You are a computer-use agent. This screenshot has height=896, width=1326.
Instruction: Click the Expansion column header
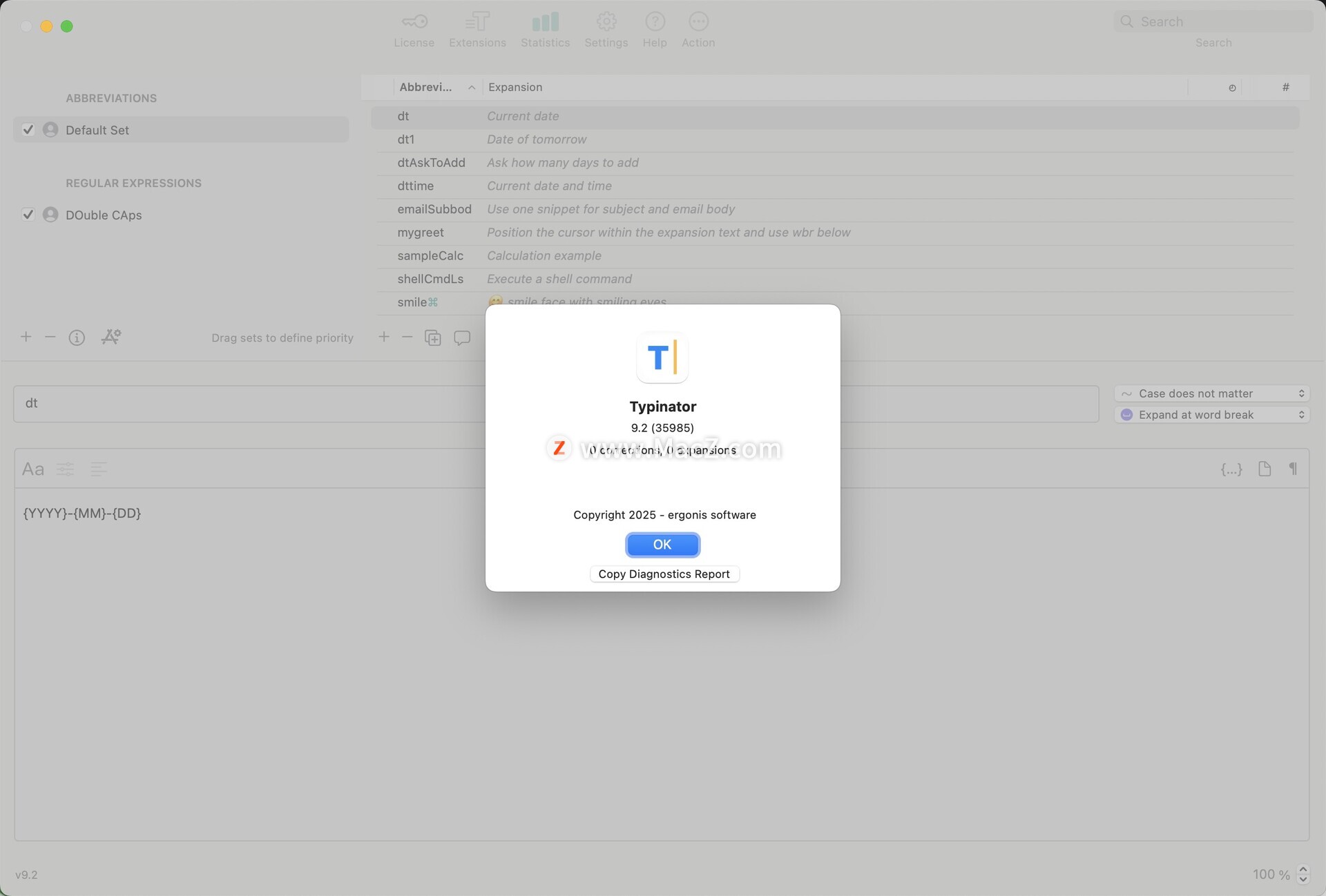click(x=515, y=87)
